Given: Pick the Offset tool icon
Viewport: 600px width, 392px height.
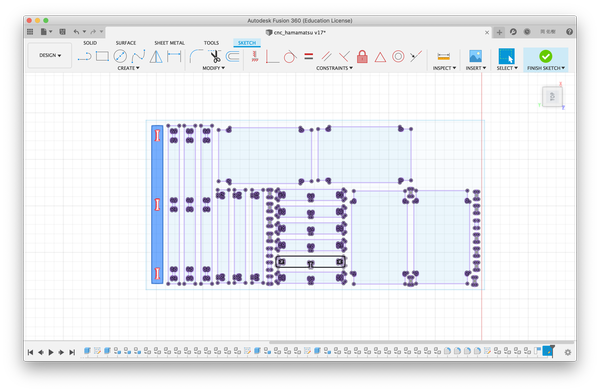Looking at the screenshot, I should [x=232, y=57].
